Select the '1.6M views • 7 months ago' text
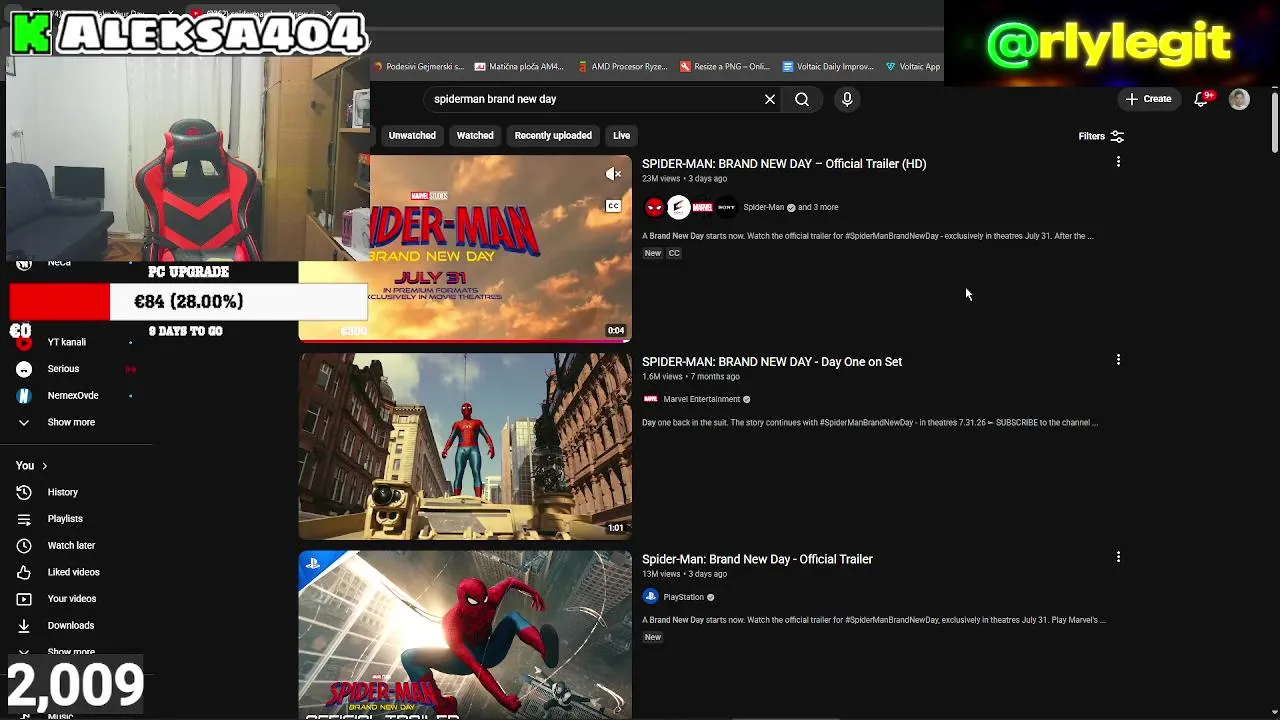This screenshot has height=720, width=1280. (691, 377)
